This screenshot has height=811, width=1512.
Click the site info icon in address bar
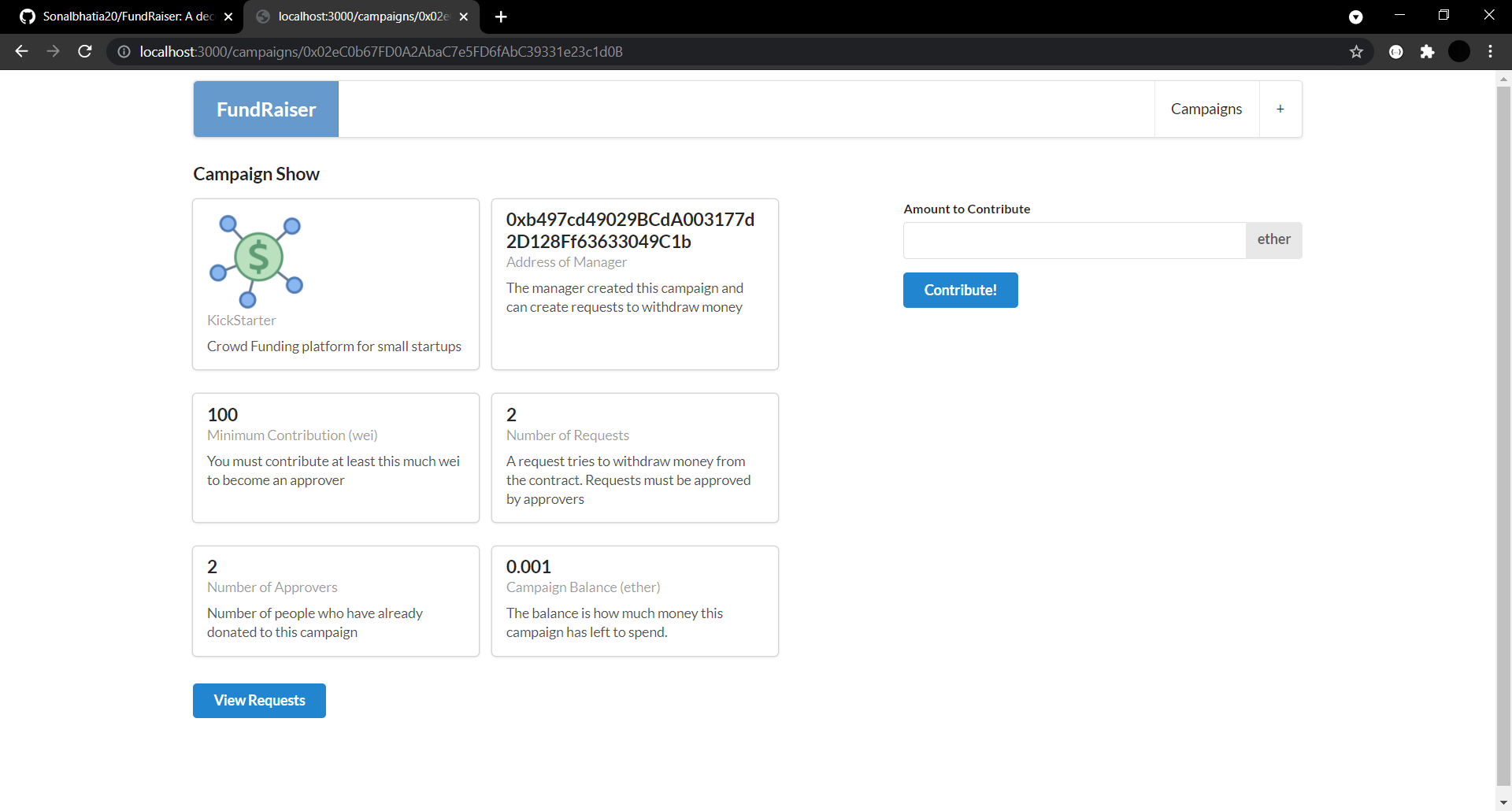(x=123, y=52)
